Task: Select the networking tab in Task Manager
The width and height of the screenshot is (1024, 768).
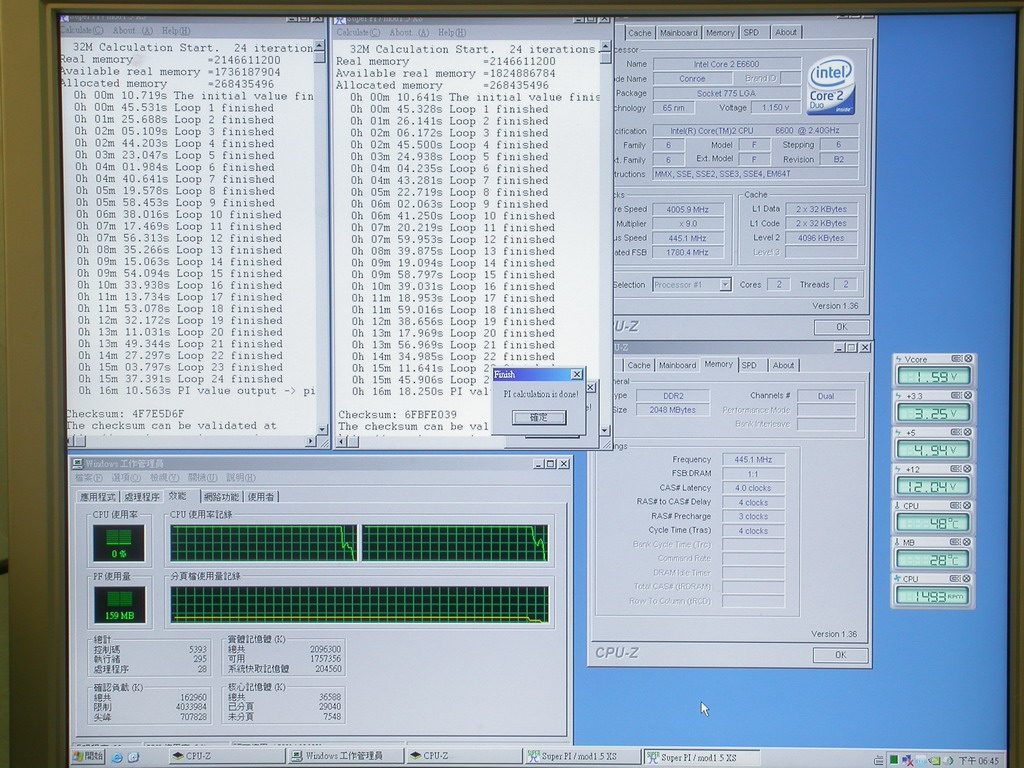Action: click(x=221, y=496)
